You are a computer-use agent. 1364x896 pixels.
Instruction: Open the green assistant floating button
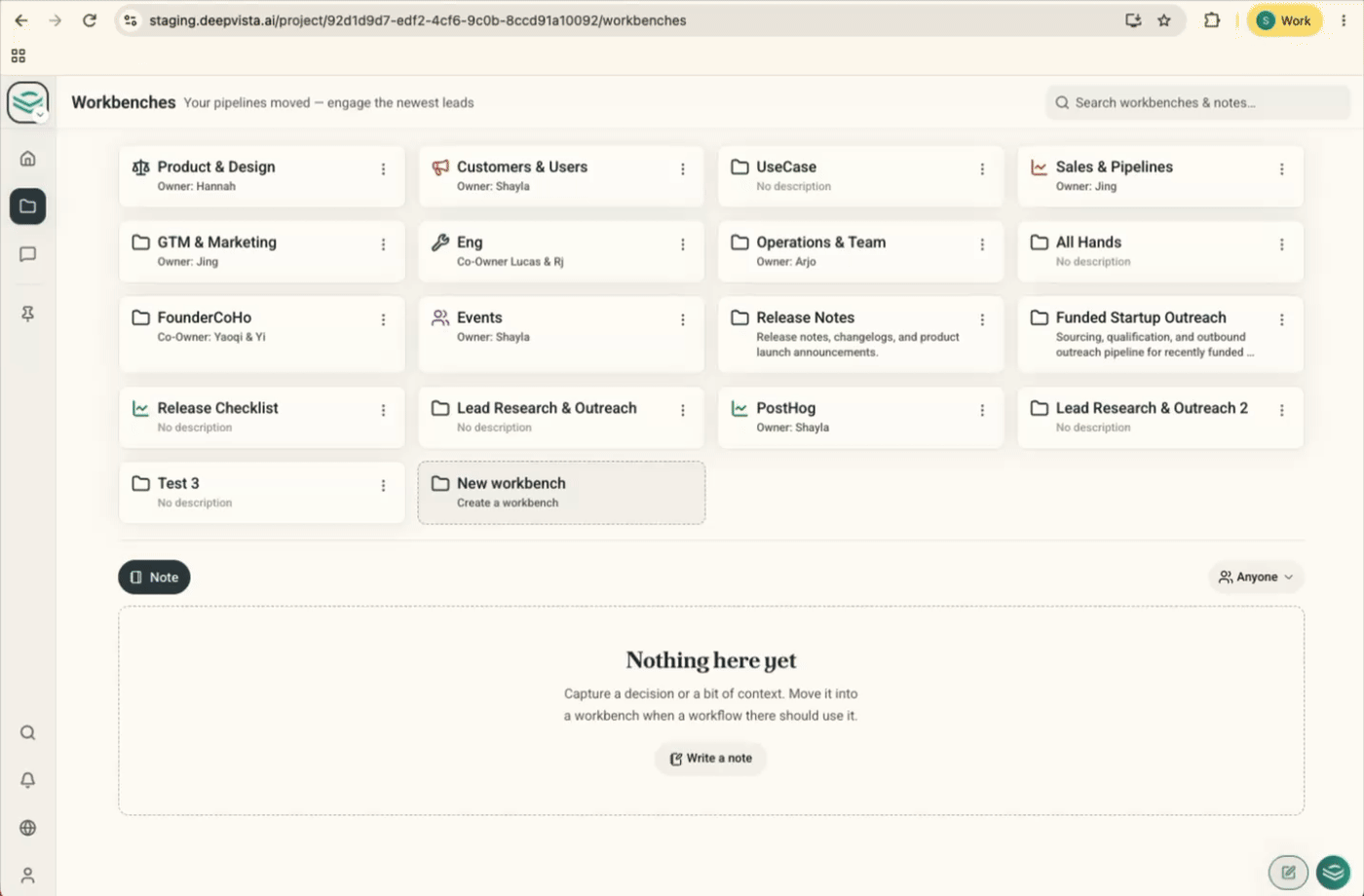pos(1333,873)
